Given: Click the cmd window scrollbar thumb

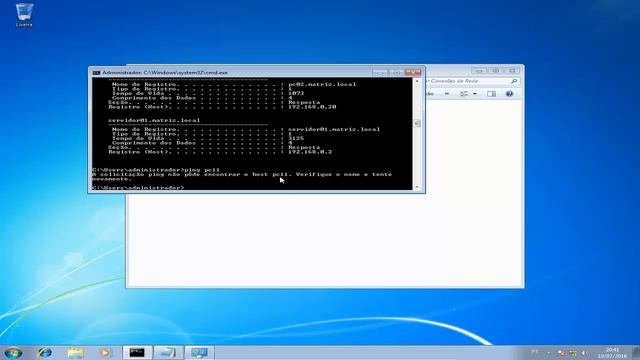Looking at the screenshot, I should (x=417, y=123).
